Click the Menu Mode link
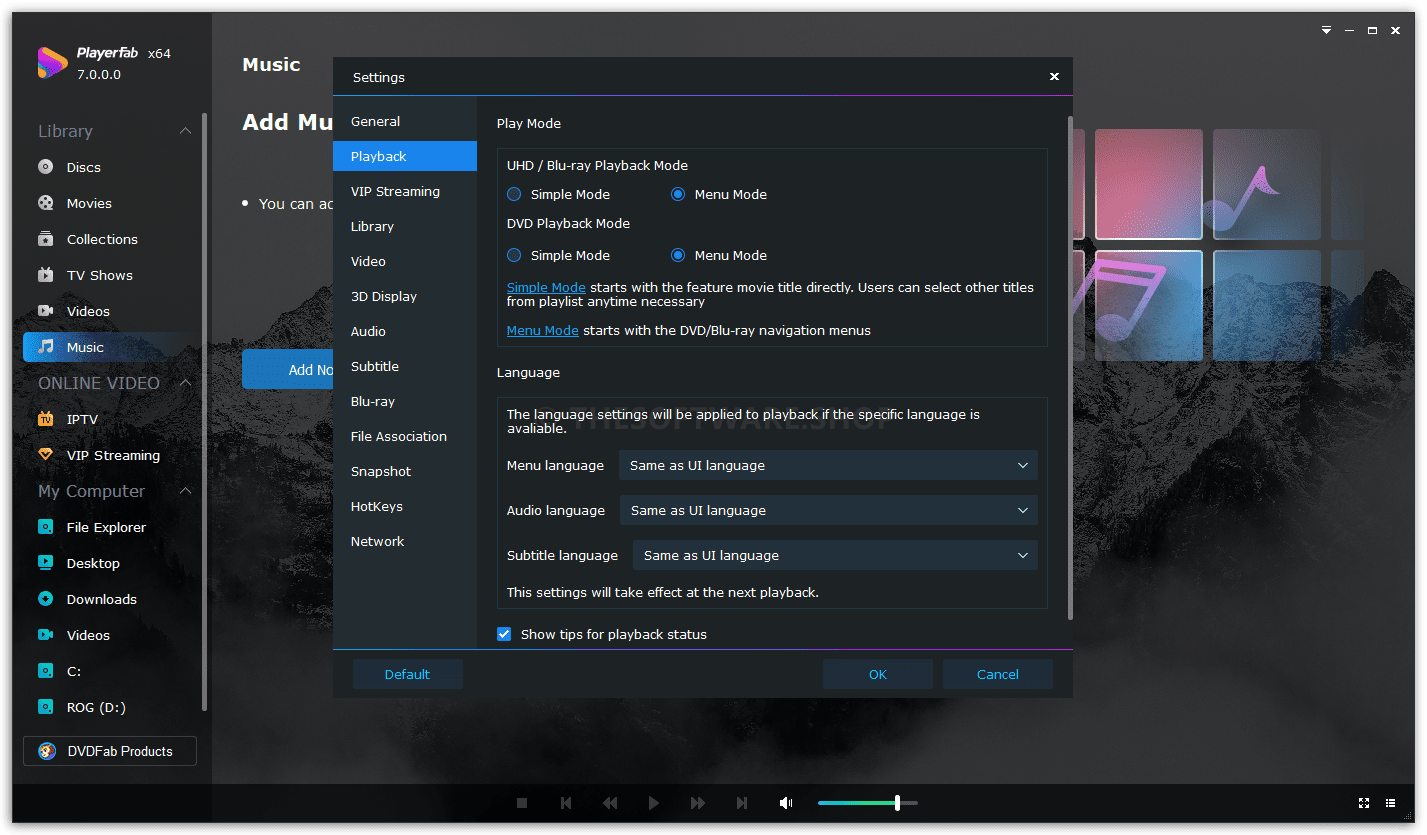1427x835 pixels. [543, 331]
